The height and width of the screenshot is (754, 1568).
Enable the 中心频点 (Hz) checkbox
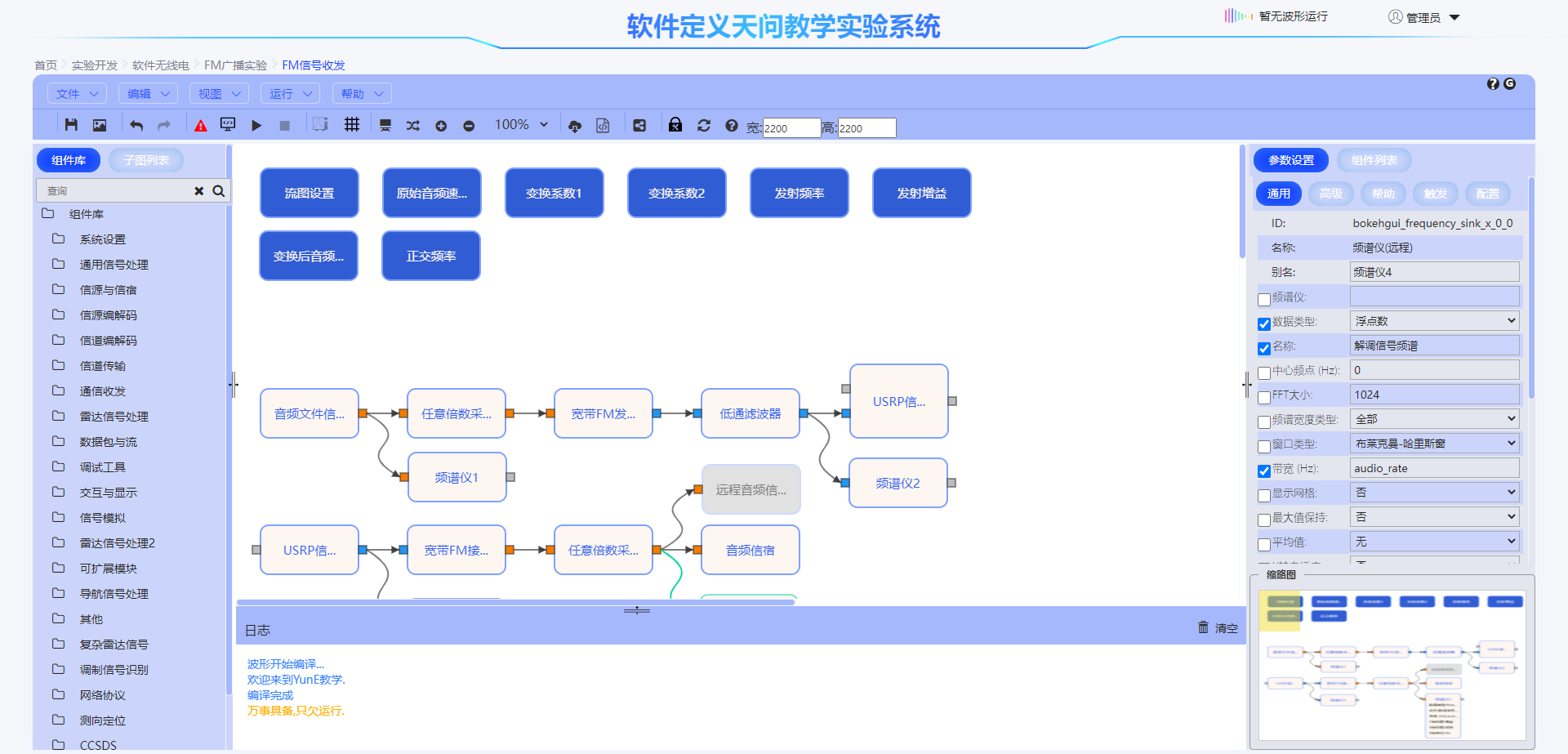tap(1264, 373)
